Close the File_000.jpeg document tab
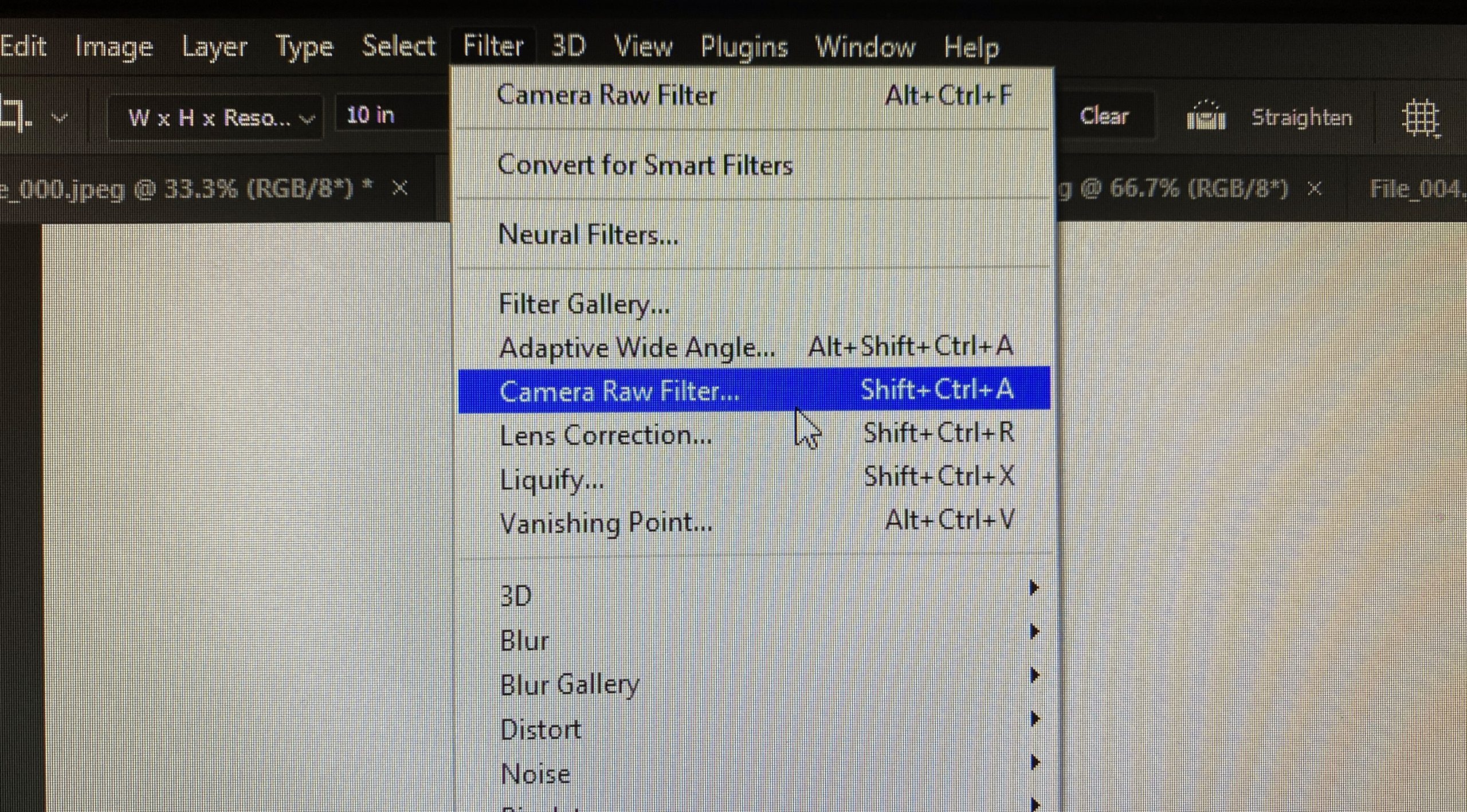 pos(399,188)
